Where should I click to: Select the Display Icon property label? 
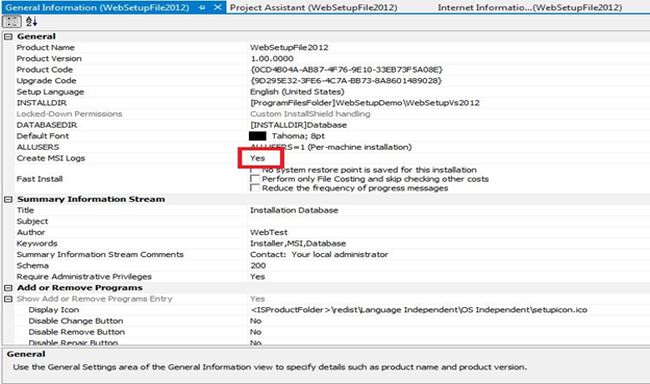click(53, 310)
